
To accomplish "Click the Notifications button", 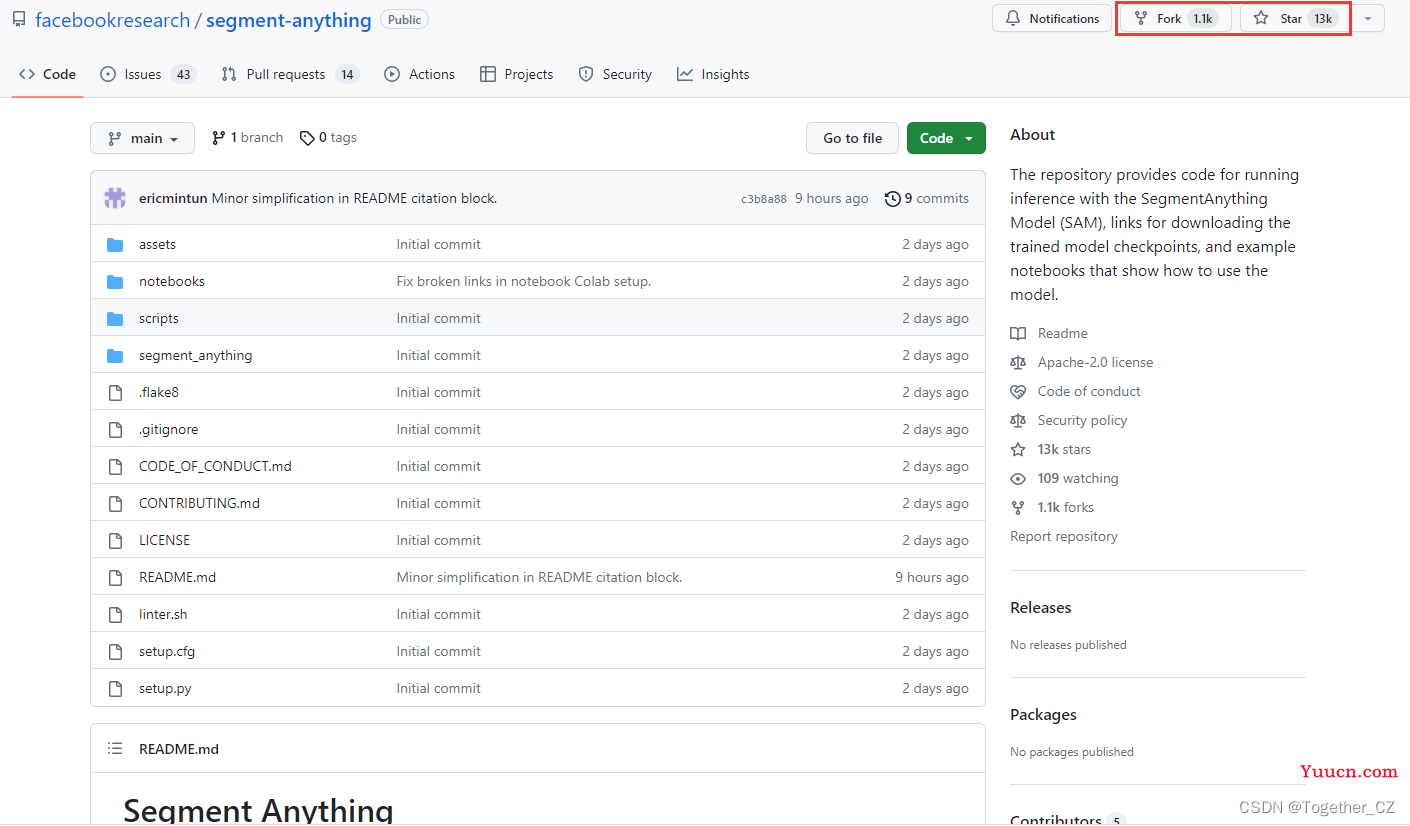I will pyautogui.click(x=1052, y=19).
